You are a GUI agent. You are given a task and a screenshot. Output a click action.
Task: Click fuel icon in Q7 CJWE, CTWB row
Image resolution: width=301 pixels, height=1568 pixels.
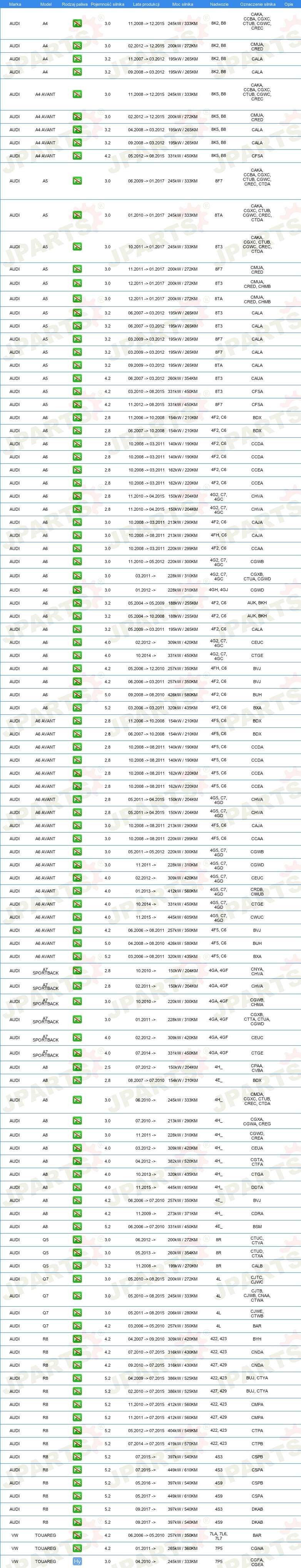click(x=77, y=1313)
